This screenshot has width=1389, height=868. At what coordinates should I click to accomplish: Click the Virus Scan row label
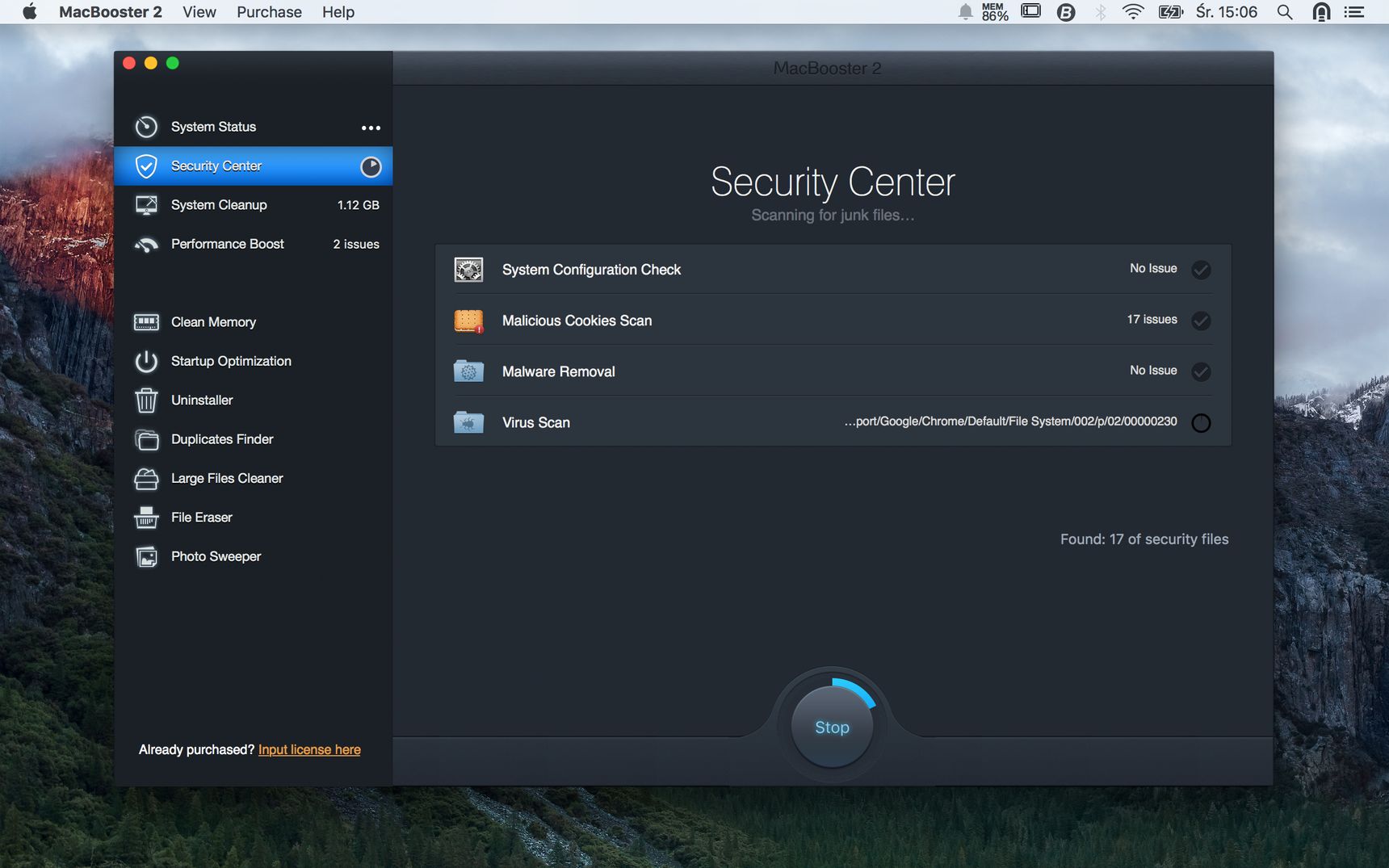pyautogui.click(x=536, y=422)
